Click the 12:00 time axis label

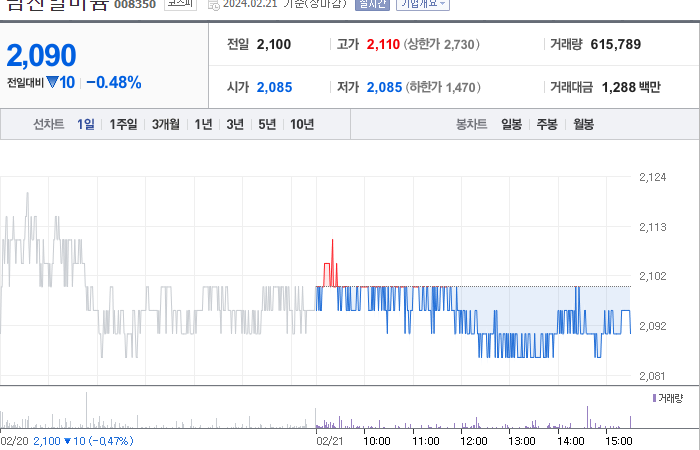[474, 441]
